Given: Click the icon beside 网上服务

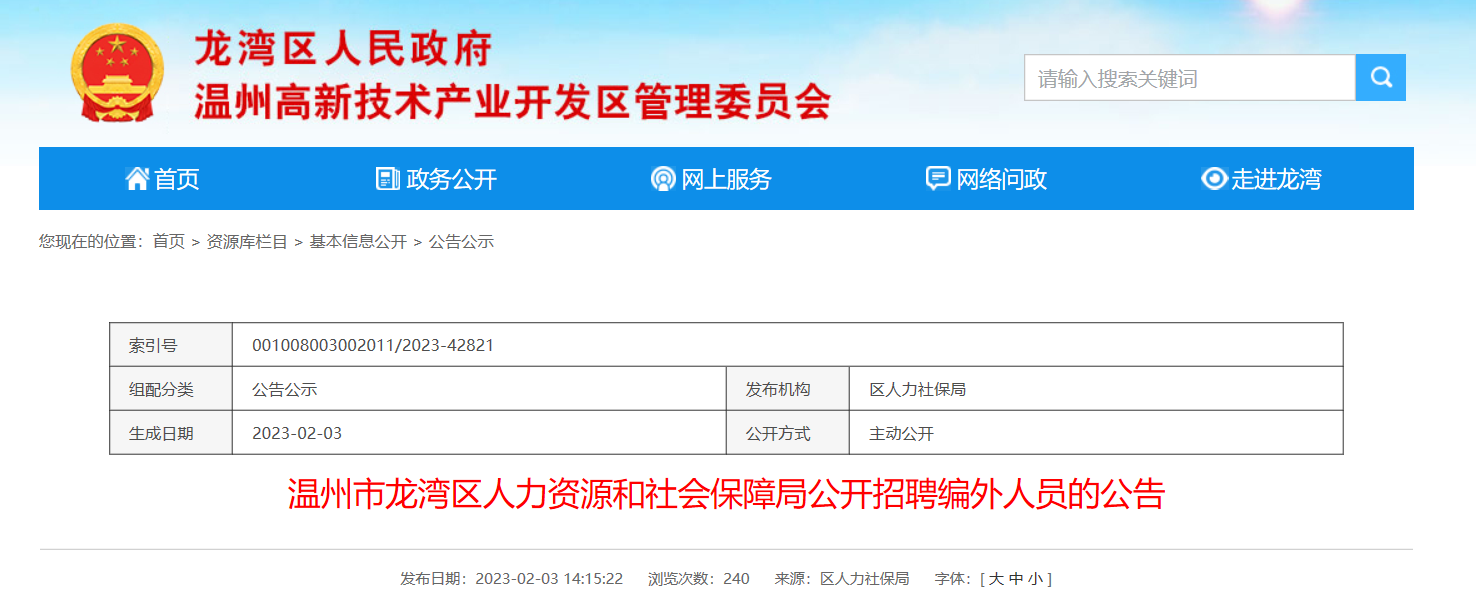Looking at the screenshot, I should [663, 179].
